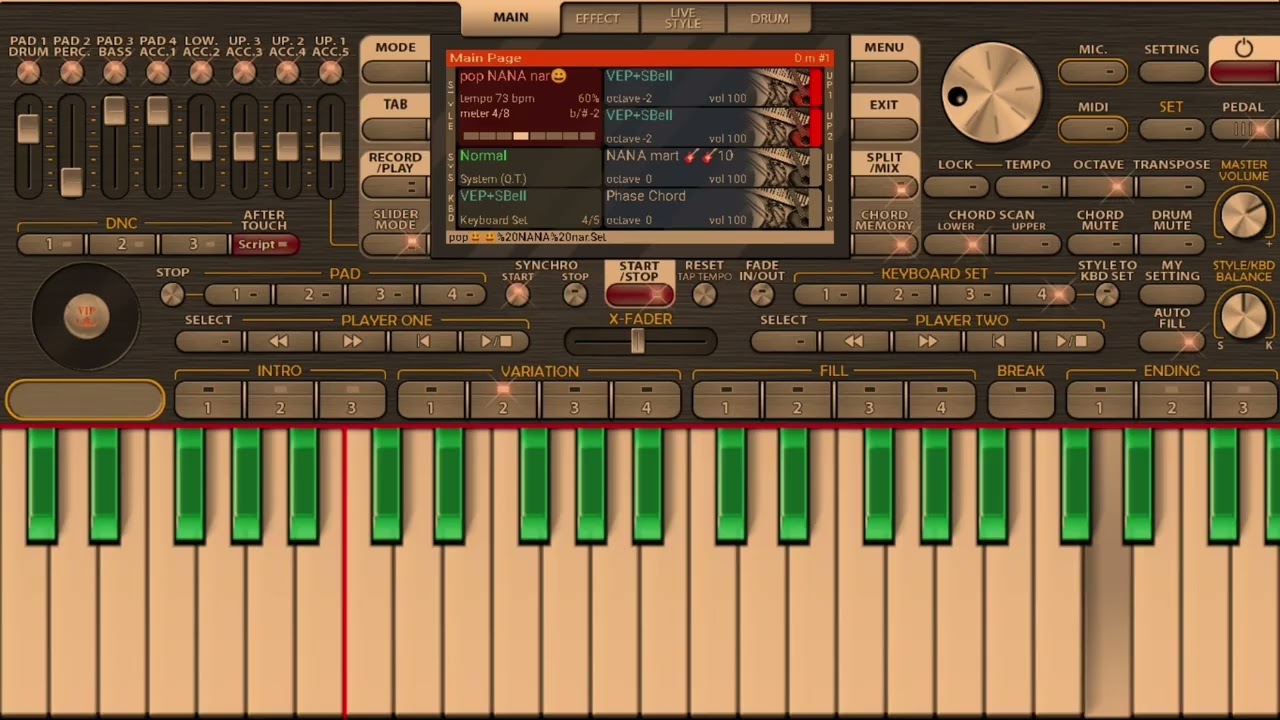1280x720 pixels.
Task: Open the DRUM tab
Action: pos(769,18)
